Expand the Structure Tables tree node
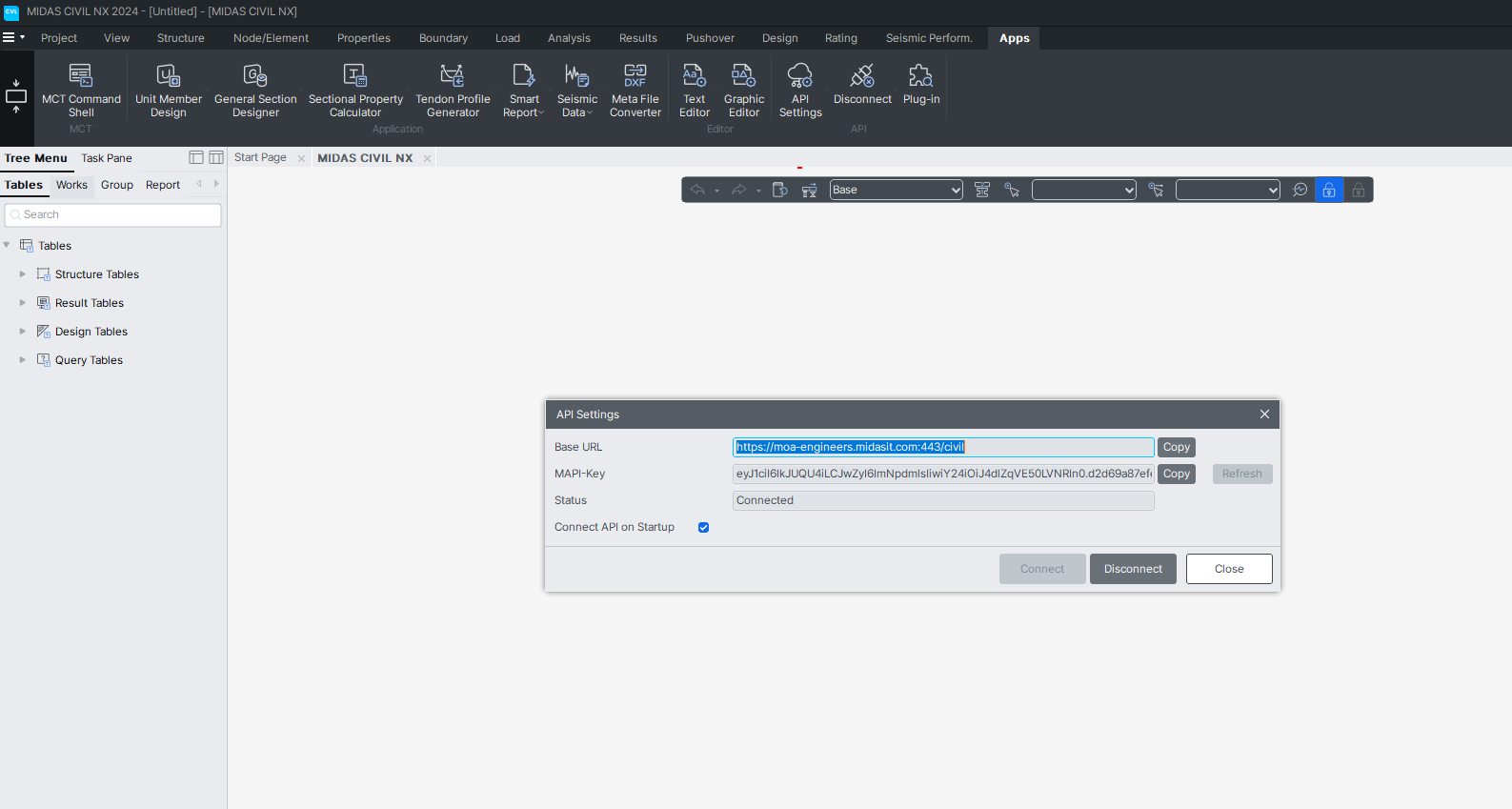The image size is (1512, 809). tap(23, 274)
